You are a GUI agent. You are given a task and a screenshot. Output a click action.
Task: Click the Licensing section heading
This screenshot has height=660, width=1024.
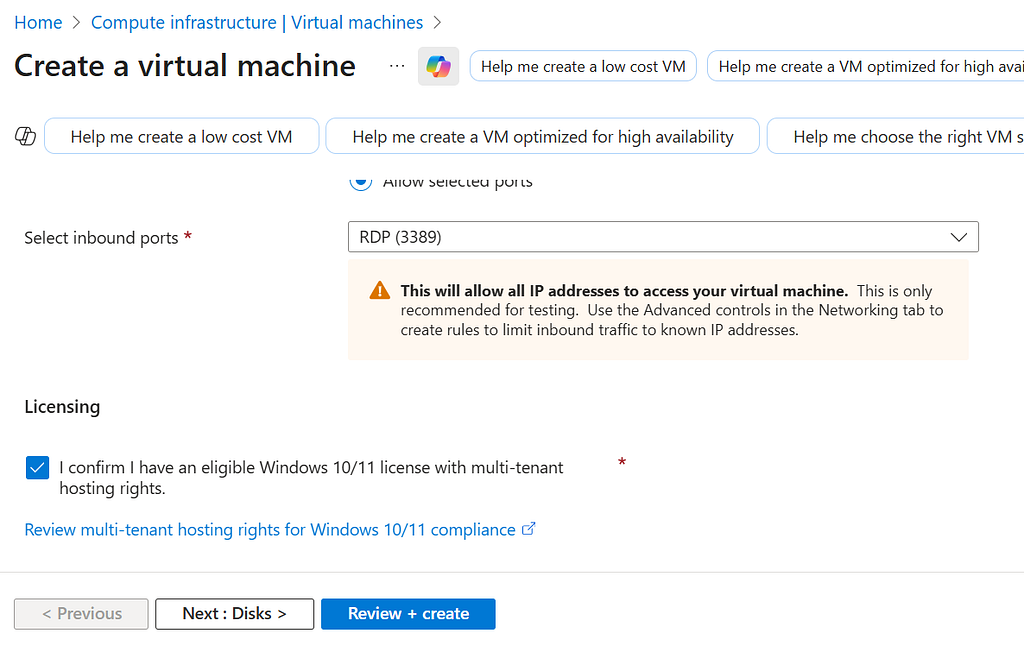point(62,407)
